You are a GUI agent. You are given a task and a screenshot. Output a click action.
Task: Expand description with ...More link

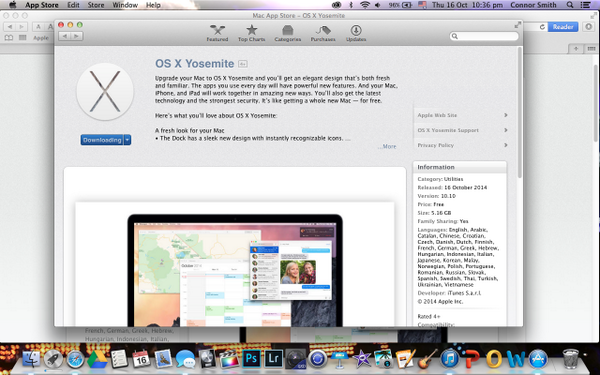click(387, 147)
